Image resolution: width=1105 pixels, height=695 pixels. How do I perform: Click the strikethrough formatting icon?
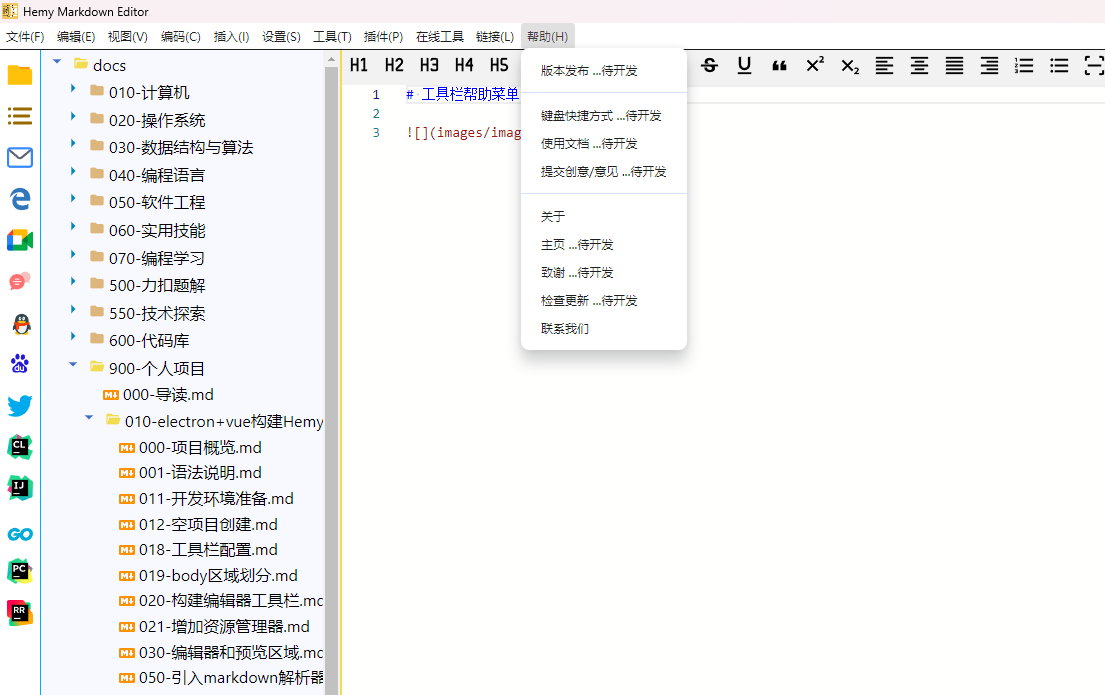[x=710, y=65]
